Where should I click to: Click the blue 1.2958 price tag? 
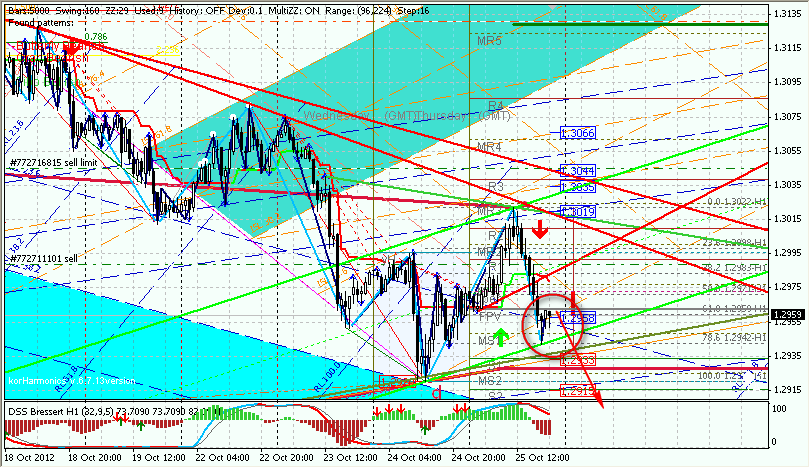pos(578,318)
